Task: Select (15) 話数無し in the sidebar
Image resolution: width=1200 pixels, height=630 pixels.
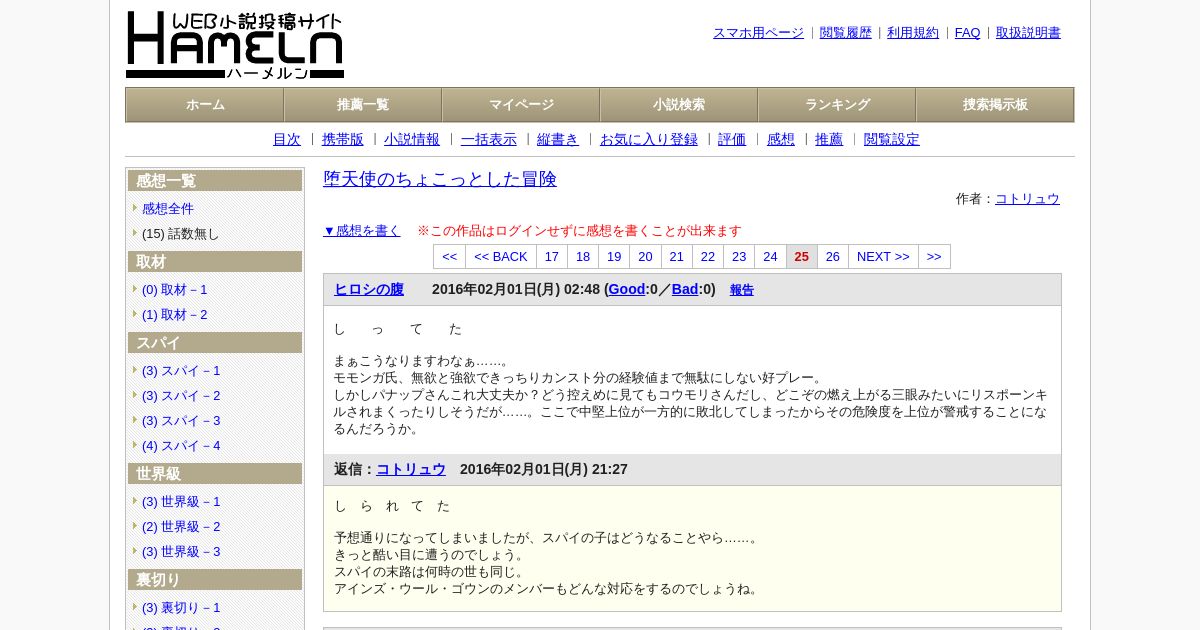Action: pyautogui.click(x=180, y=234)
